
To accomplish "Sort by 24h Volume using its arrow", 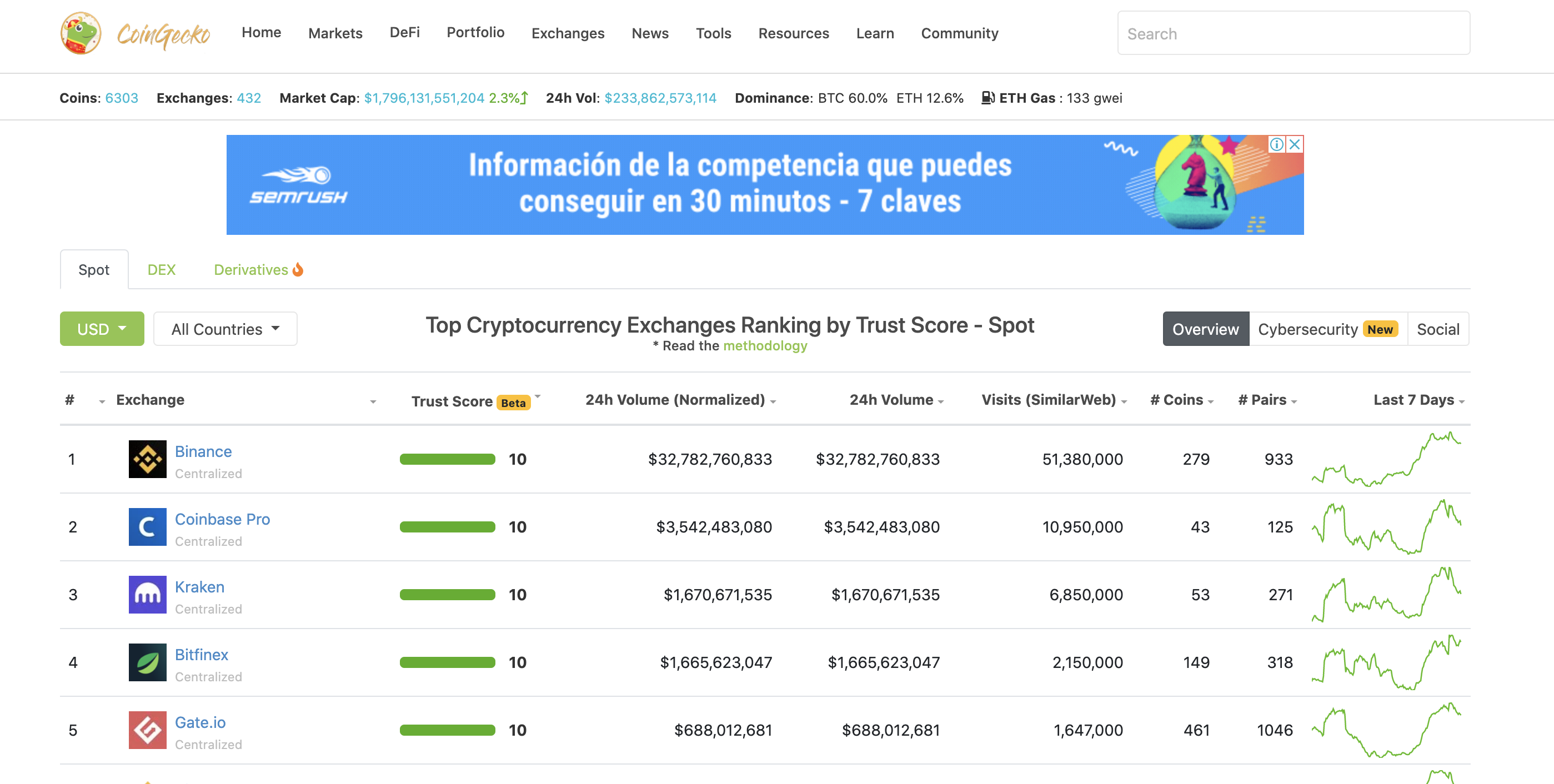I will tap(942, 400).
